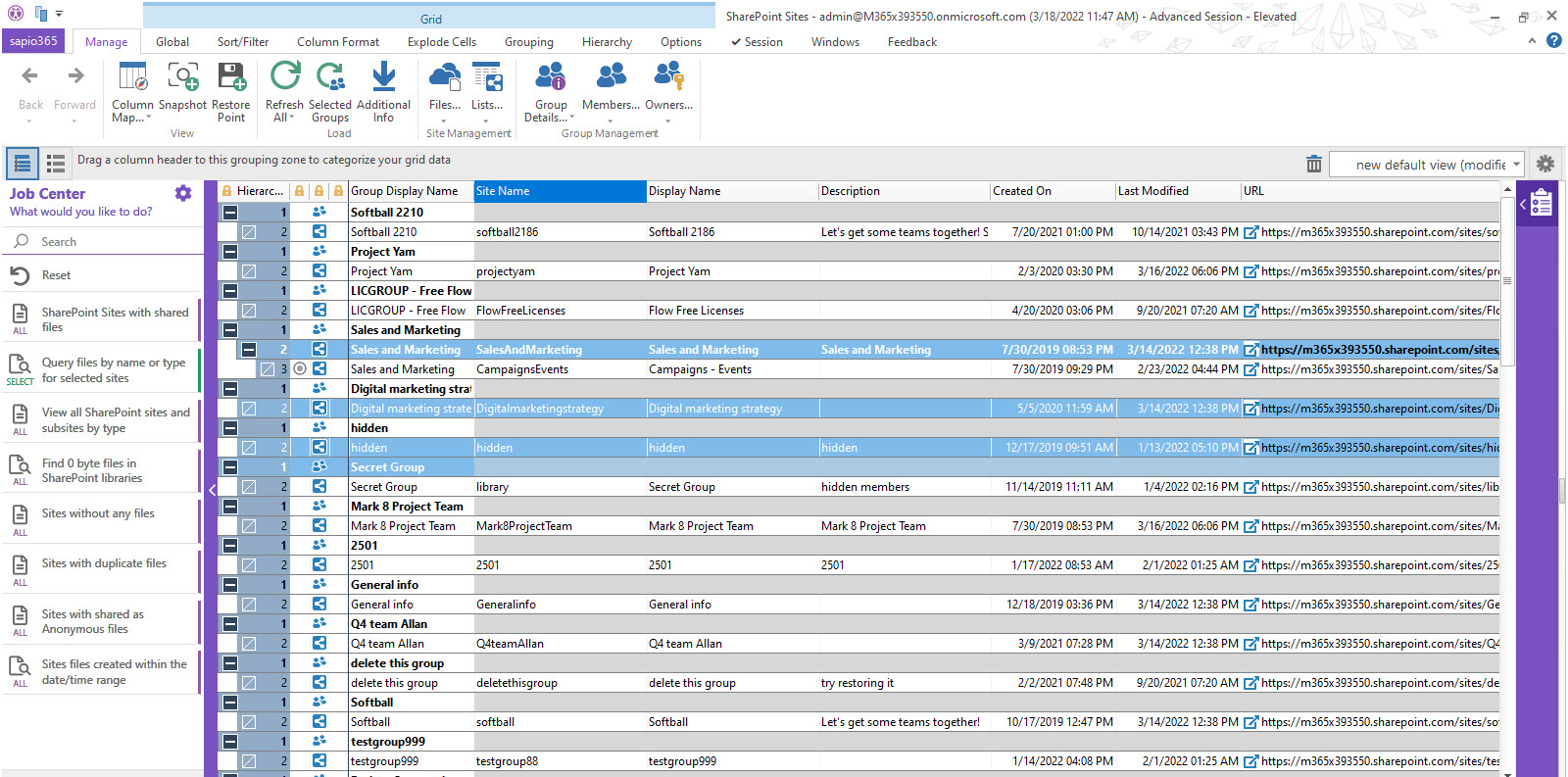Click the Restore Point icon
This screenshot has width=1568, height=777.
[231, 77]
